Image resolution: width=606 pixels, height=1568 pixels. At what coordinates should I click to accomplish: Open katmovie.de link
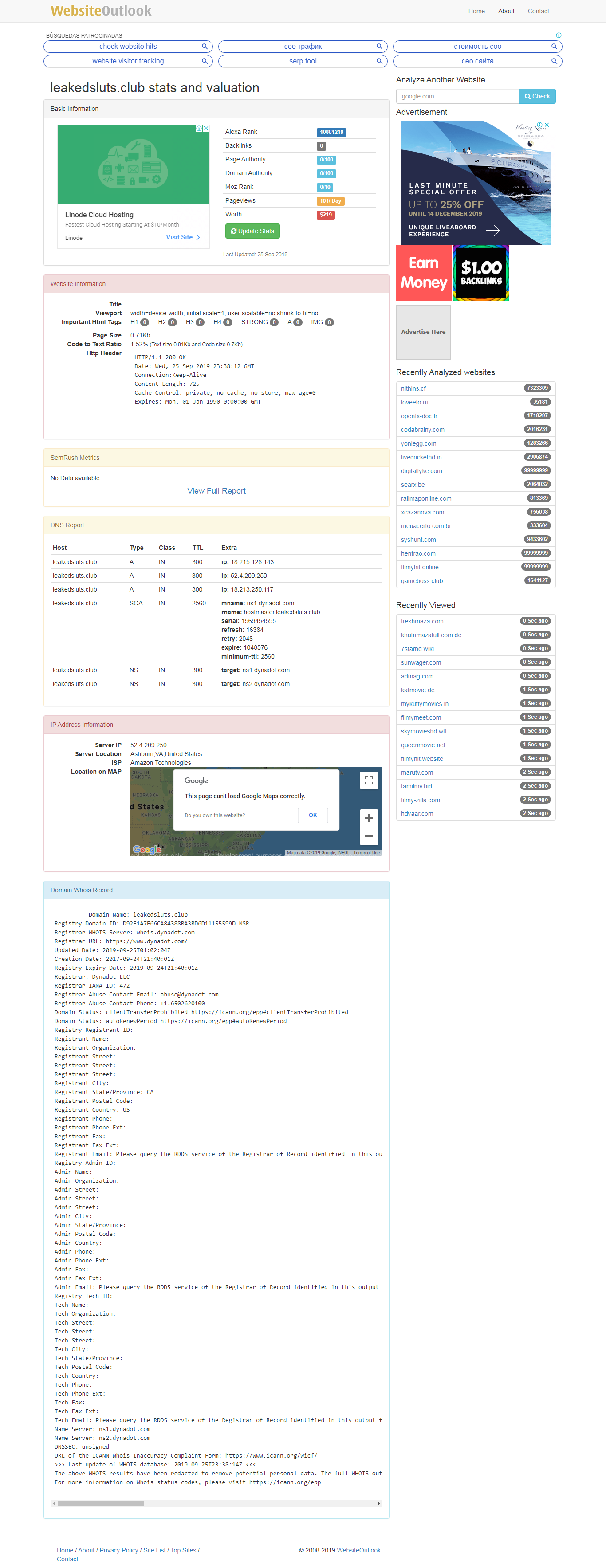pos(417,690)
